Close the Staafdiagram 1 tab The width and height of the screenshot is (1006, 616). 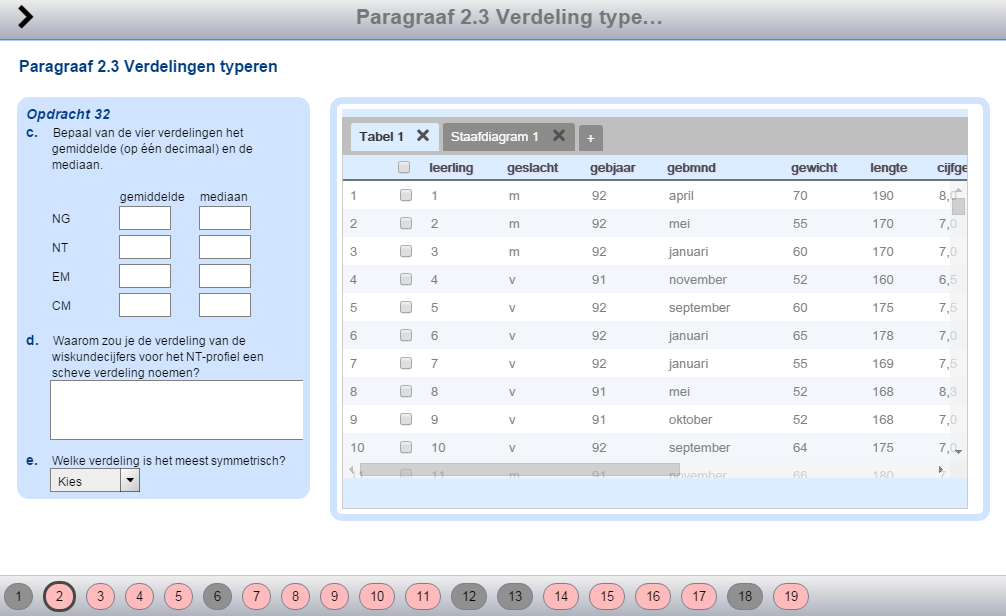coord(559,136)
